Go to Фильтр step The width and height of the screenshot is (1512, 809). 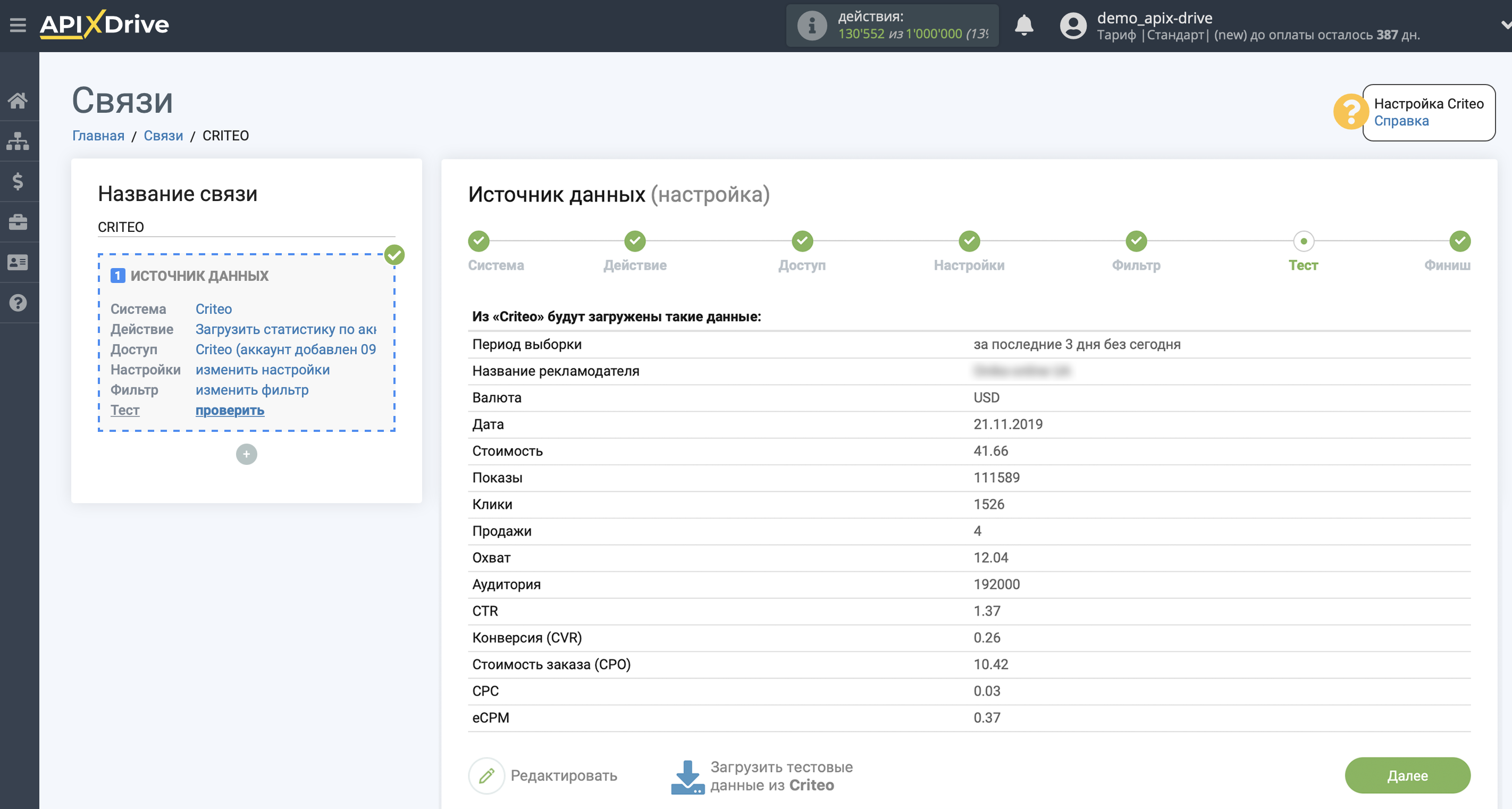tap(1136, 241)
